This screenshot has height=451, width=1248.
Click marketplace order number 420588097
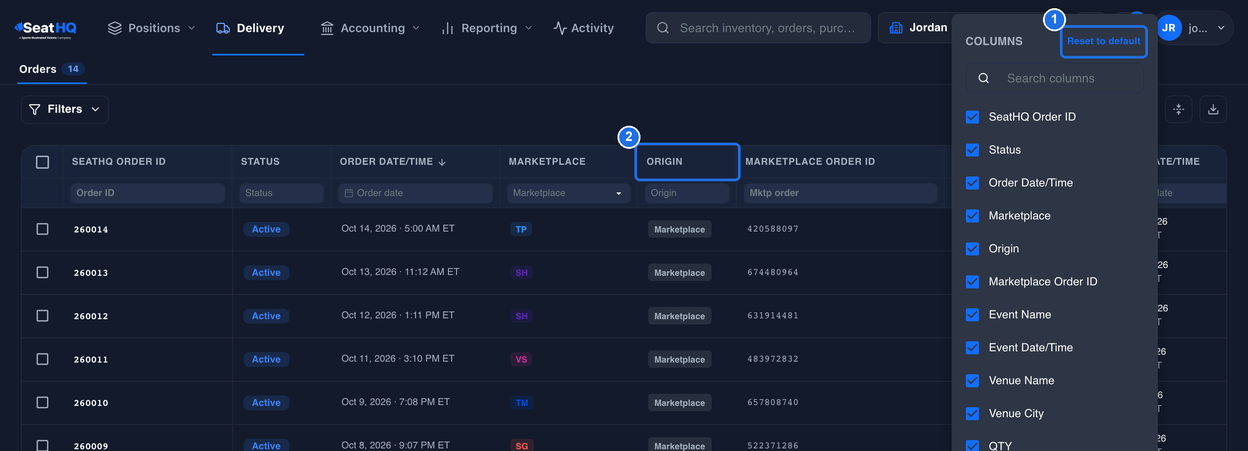click(x=773, y=229)
